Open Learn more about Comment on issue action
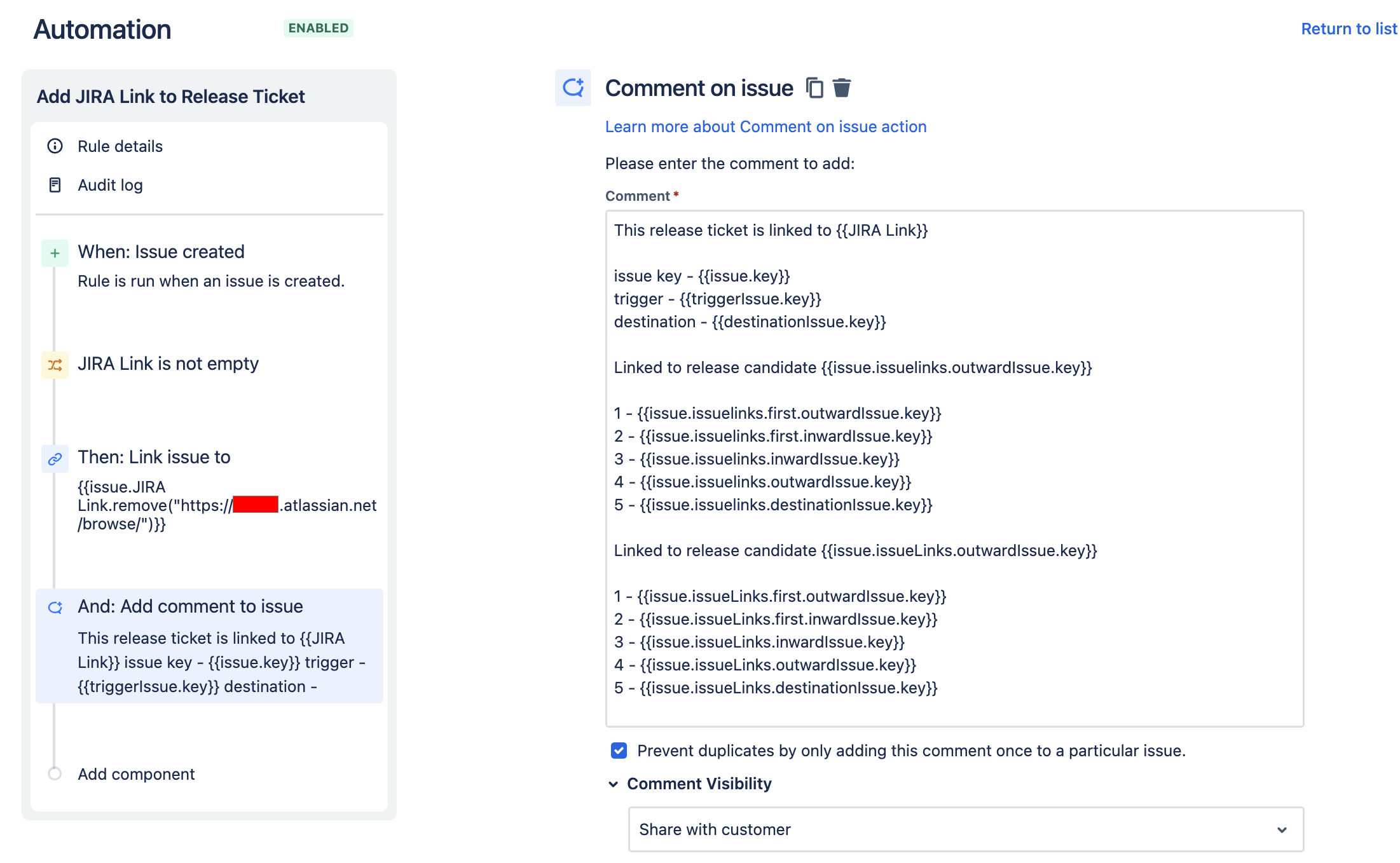1400x863 pixels. click(765, 126)
